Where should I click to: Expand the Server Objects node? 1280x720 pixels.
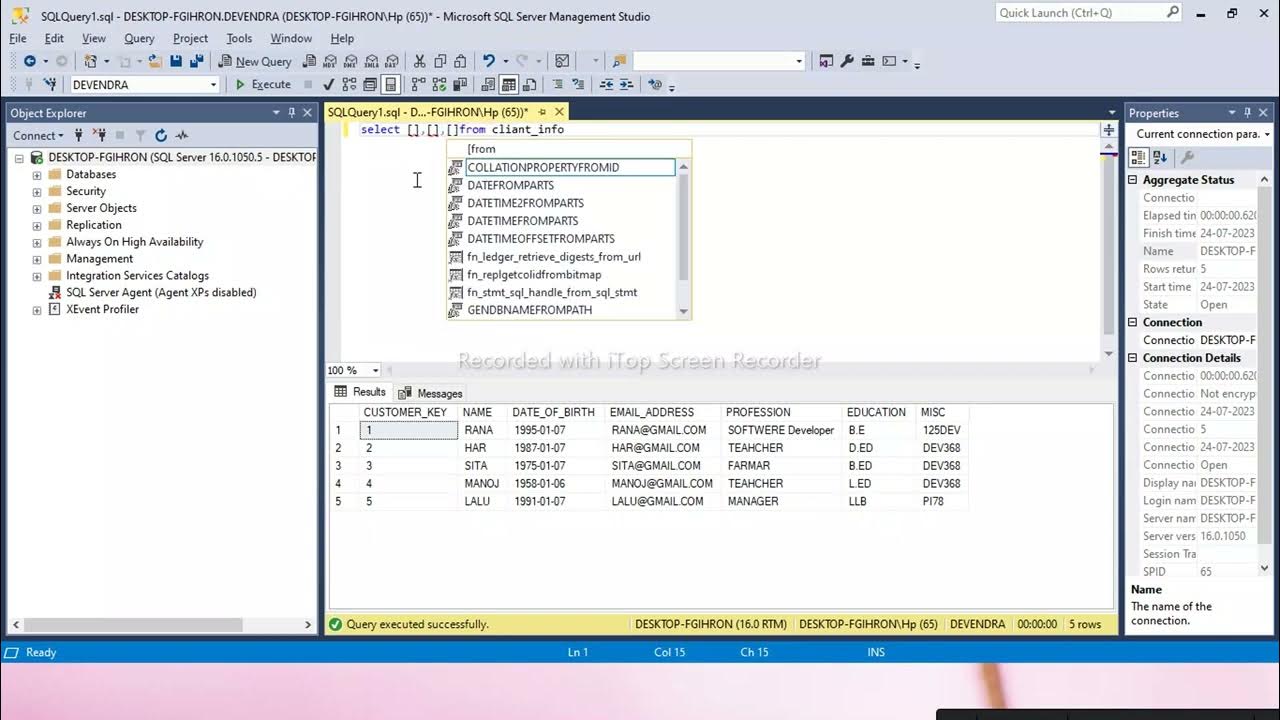tap(37, 208)
